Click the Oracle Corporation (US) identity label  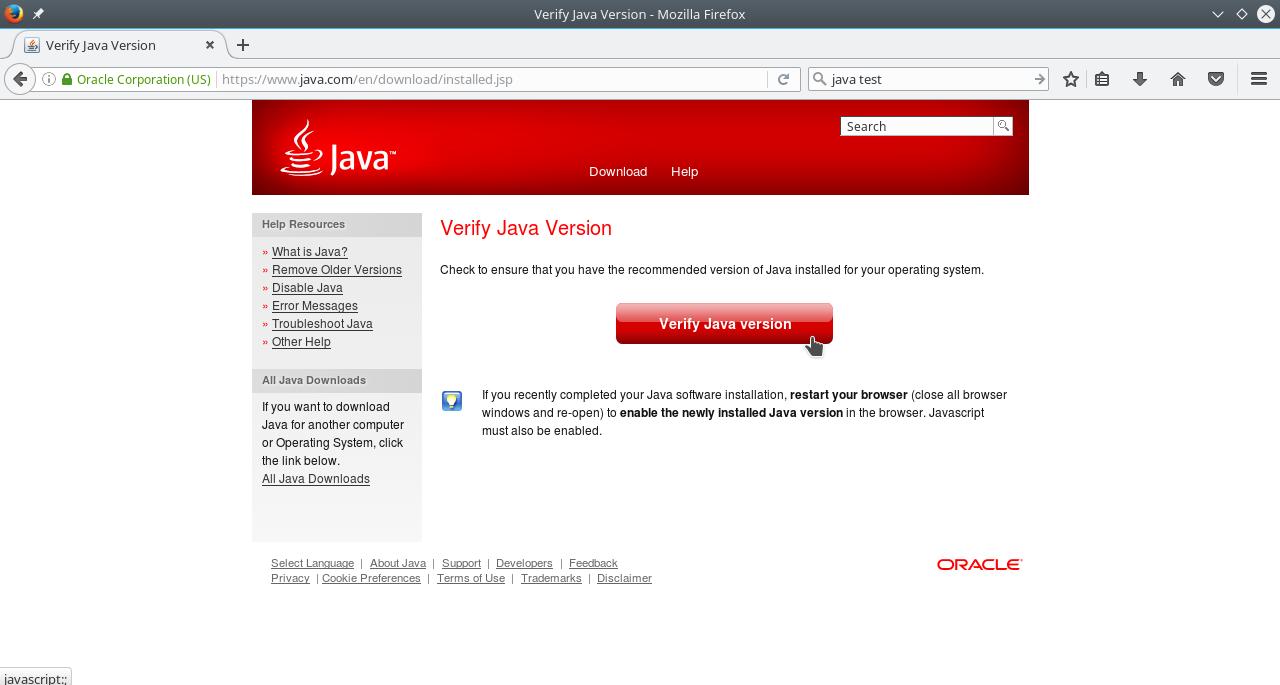coord(144,79)
